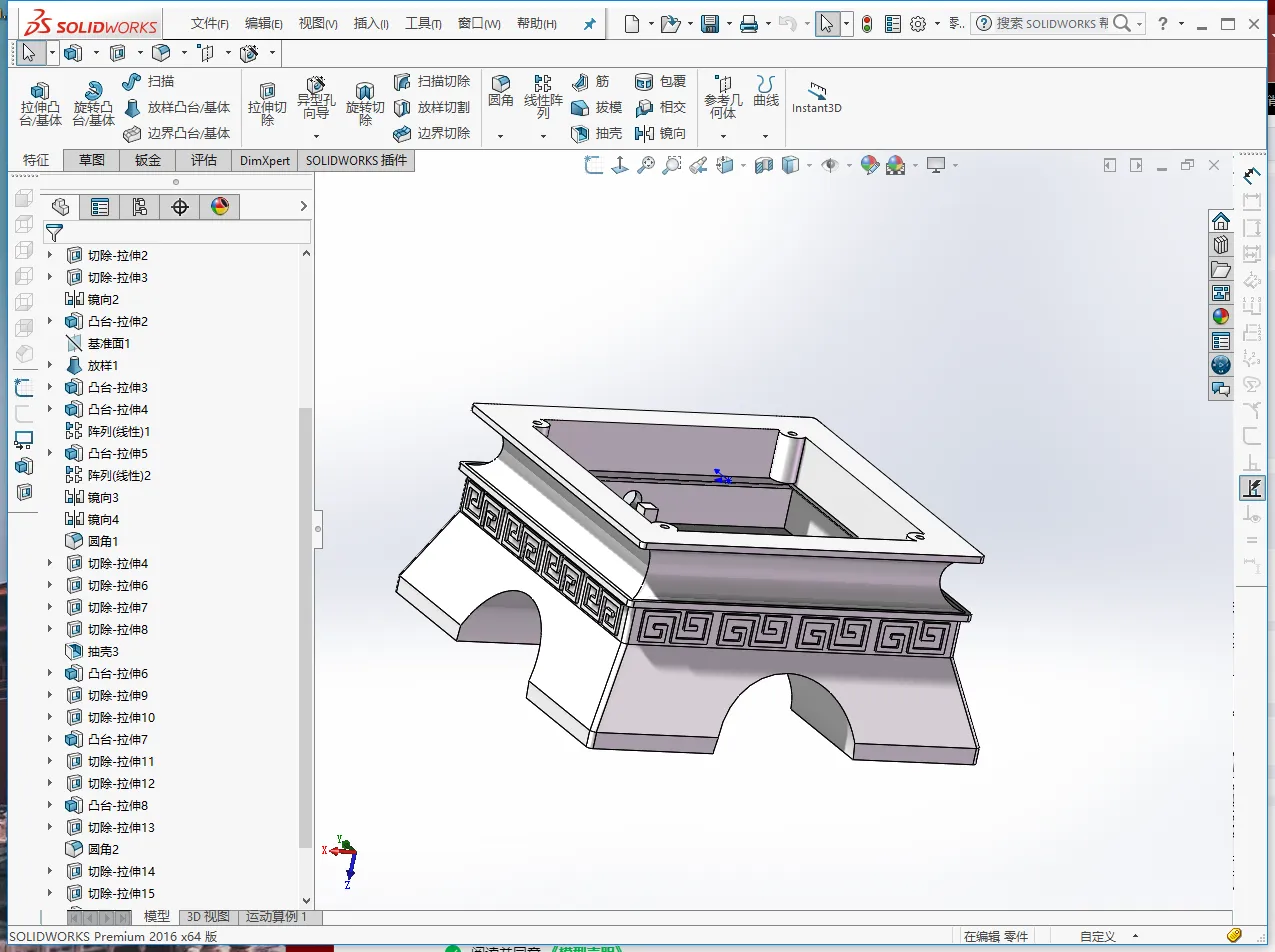Switch to the SOLIDWORKS 插件 tab
The width and height of the screenshot is (1275, 952).
(x=357, y=160)
